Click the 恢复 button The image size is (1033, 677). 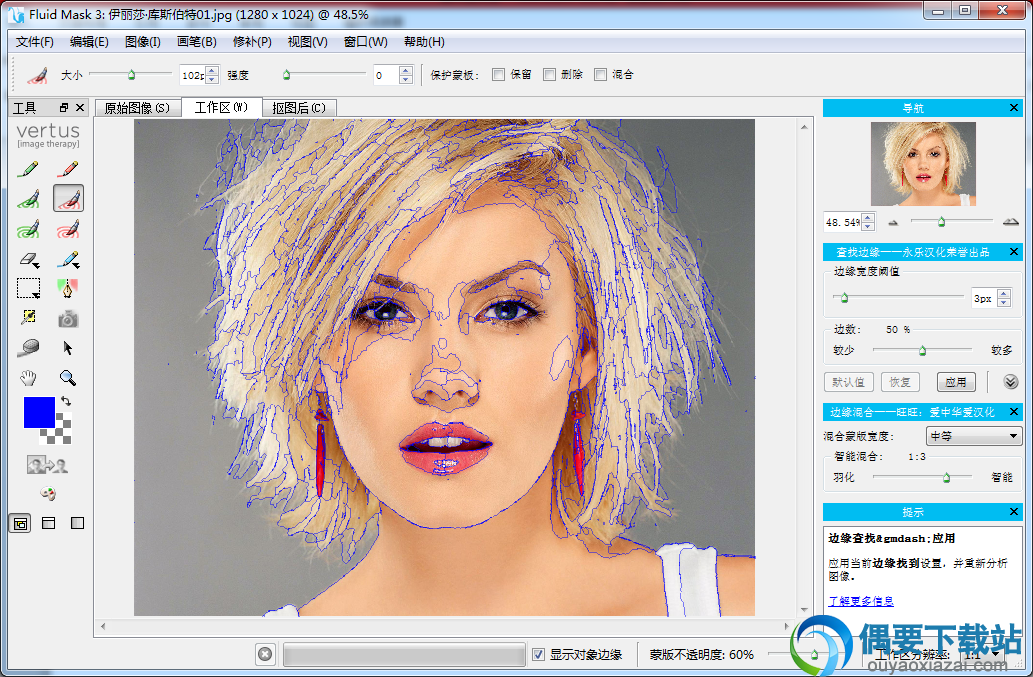pyautogui.click(x=900, y=382)
